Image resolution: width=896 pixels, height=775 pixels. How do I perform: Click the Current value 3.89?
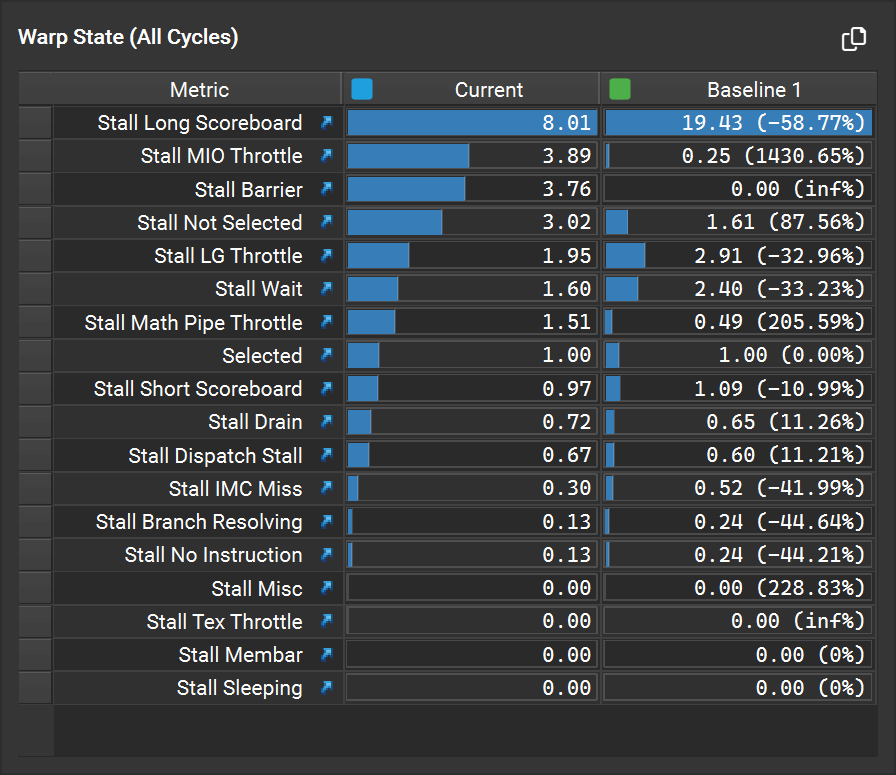pos(566,156)
